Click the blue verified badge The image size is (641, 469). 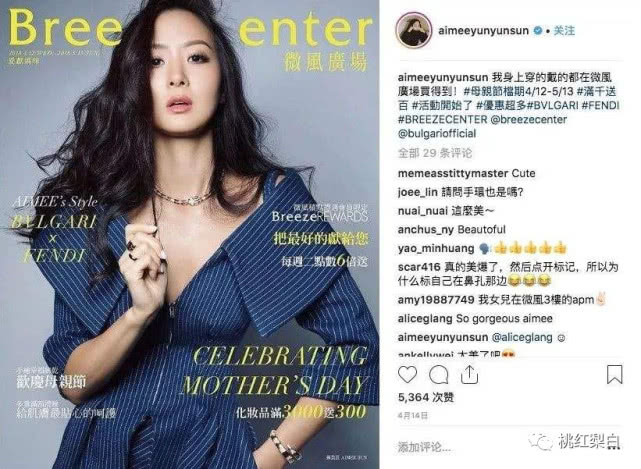point(538,31)
